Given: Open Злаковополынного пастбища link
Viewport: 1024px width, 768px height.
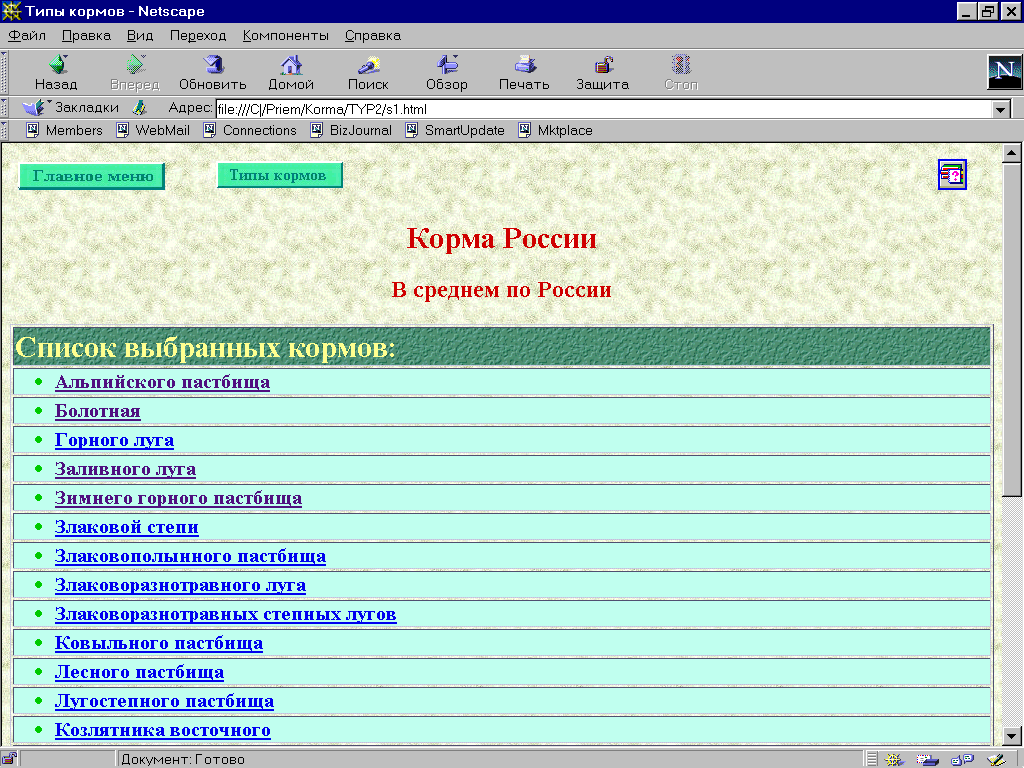Looking at the screenshot, I should [190, 556].
